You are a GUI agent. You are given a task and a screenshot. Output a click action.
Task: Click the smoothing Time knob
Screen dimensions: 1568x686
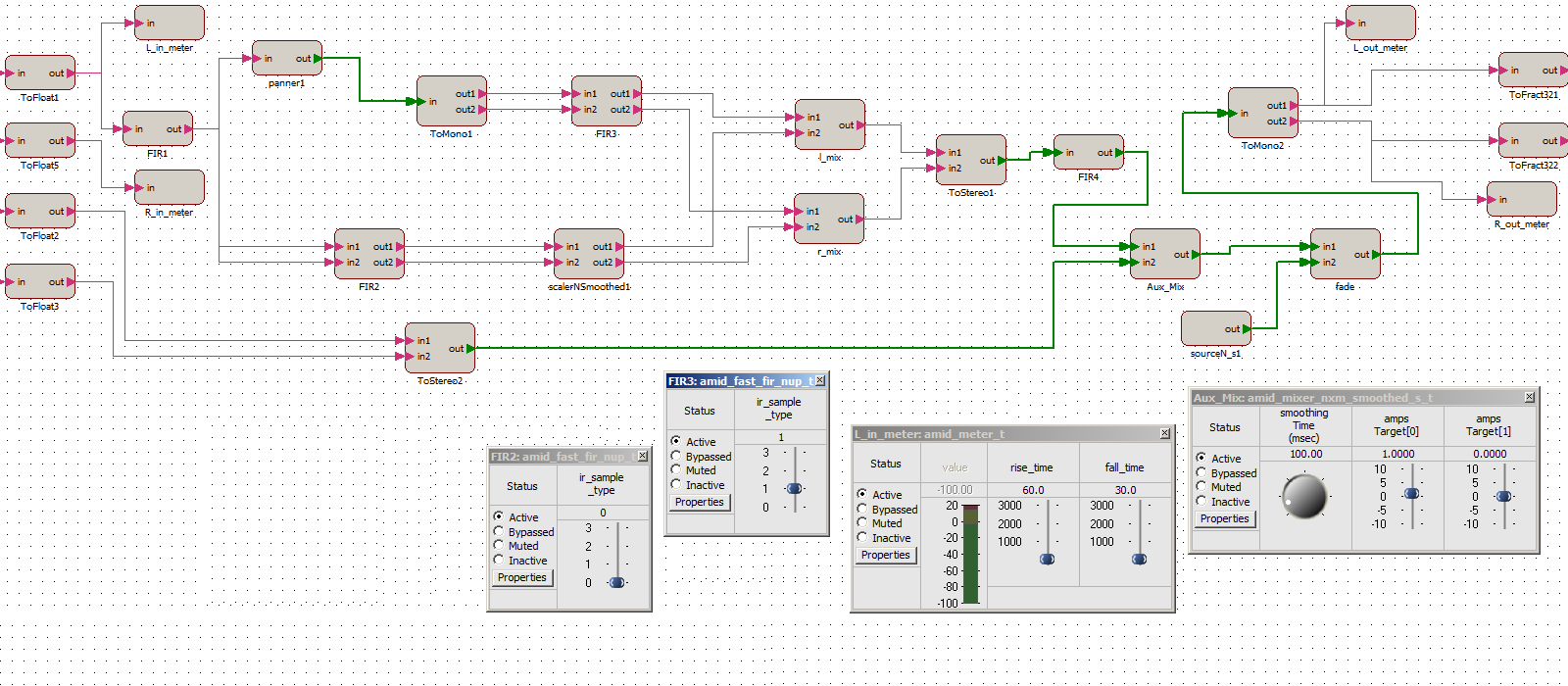pyautogui.click(x=1304, y=496)
